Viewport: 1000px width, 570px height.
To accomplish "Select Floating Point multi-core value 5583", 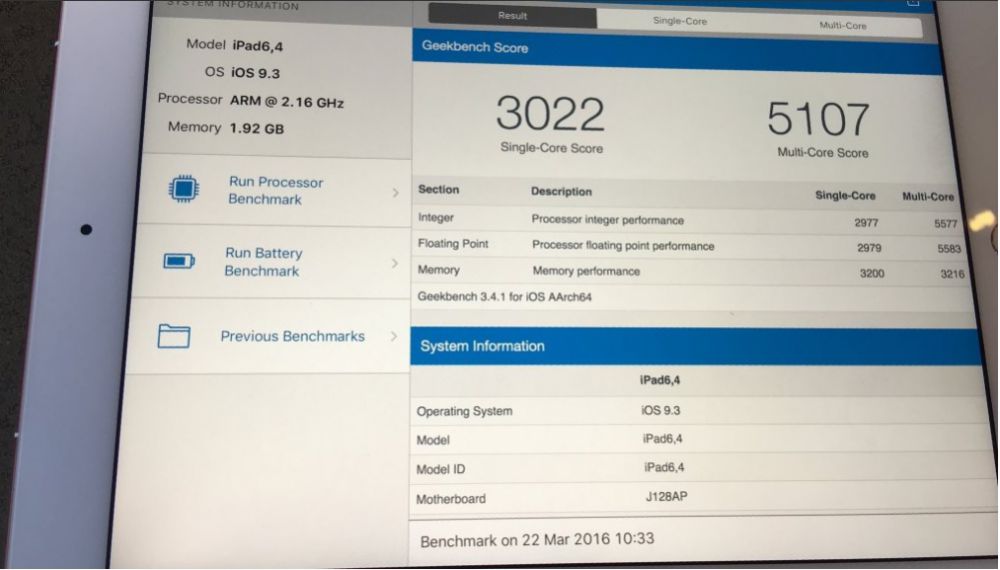I will [949, 249].
